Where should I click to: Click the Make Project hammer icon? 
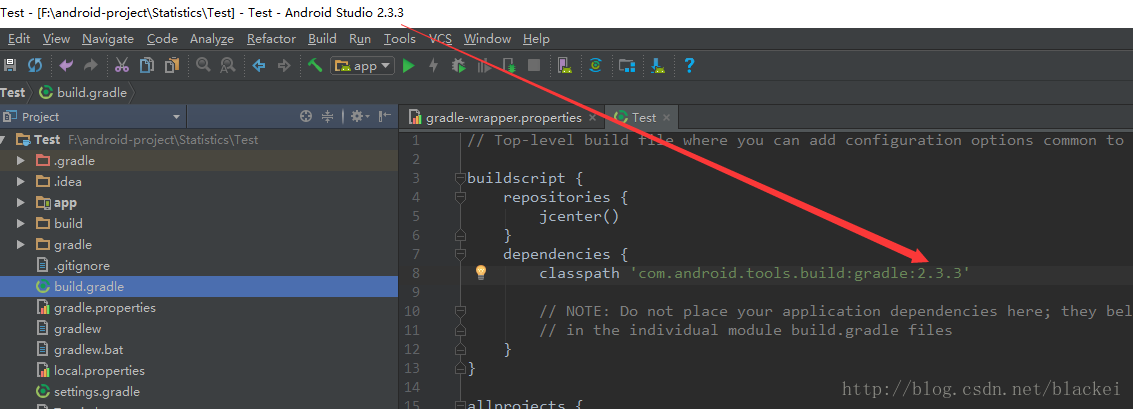point(314,66)
